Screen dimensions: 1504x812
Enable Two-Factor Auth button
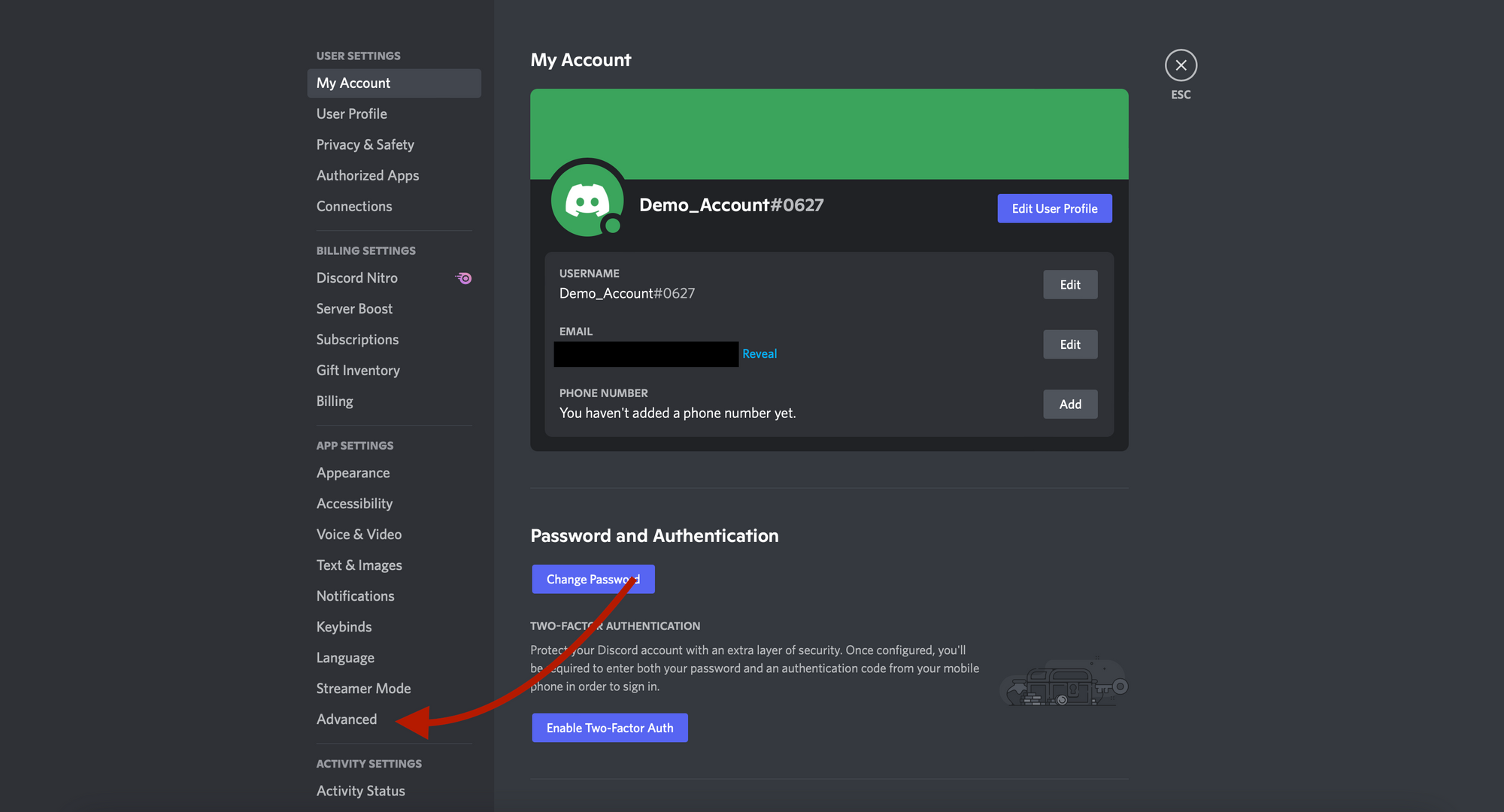pos(610,727)
